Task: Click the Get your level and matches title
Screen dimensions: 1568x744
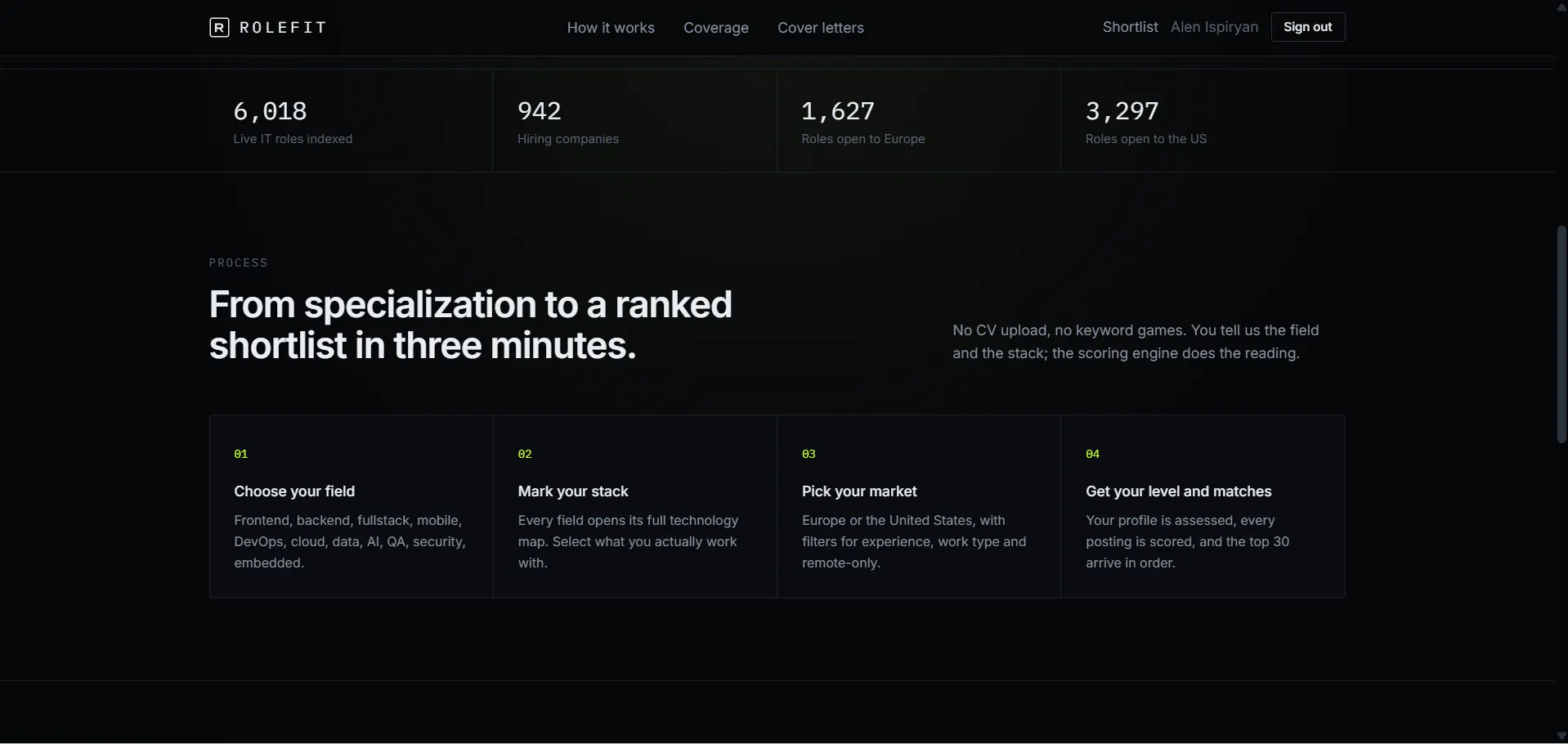Action: click(1178, 491)
